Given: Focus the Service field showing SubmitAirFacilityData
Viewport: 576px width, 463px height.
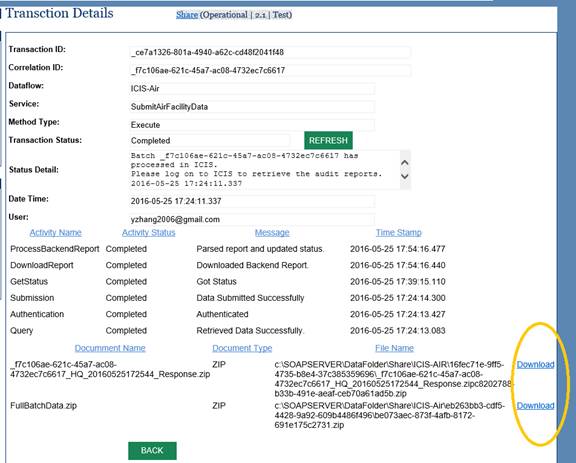Looking at the screenshot, I should click(x=252, y=107).
